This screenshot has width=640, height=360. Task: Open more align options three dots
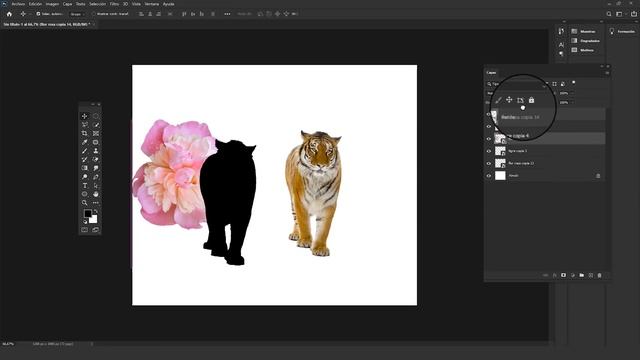(x=227, y=14)
